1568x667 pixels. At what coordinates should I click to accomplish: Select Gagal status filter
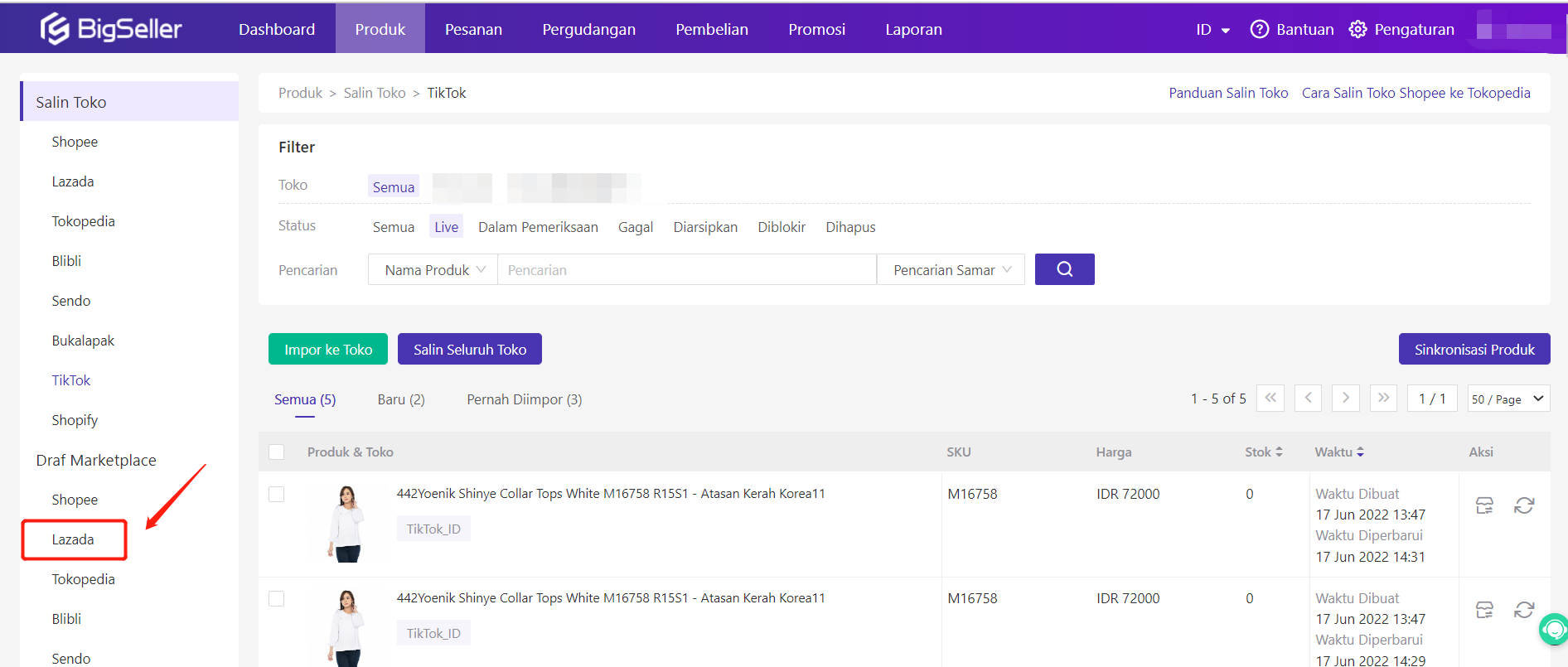tap(636, 227)
